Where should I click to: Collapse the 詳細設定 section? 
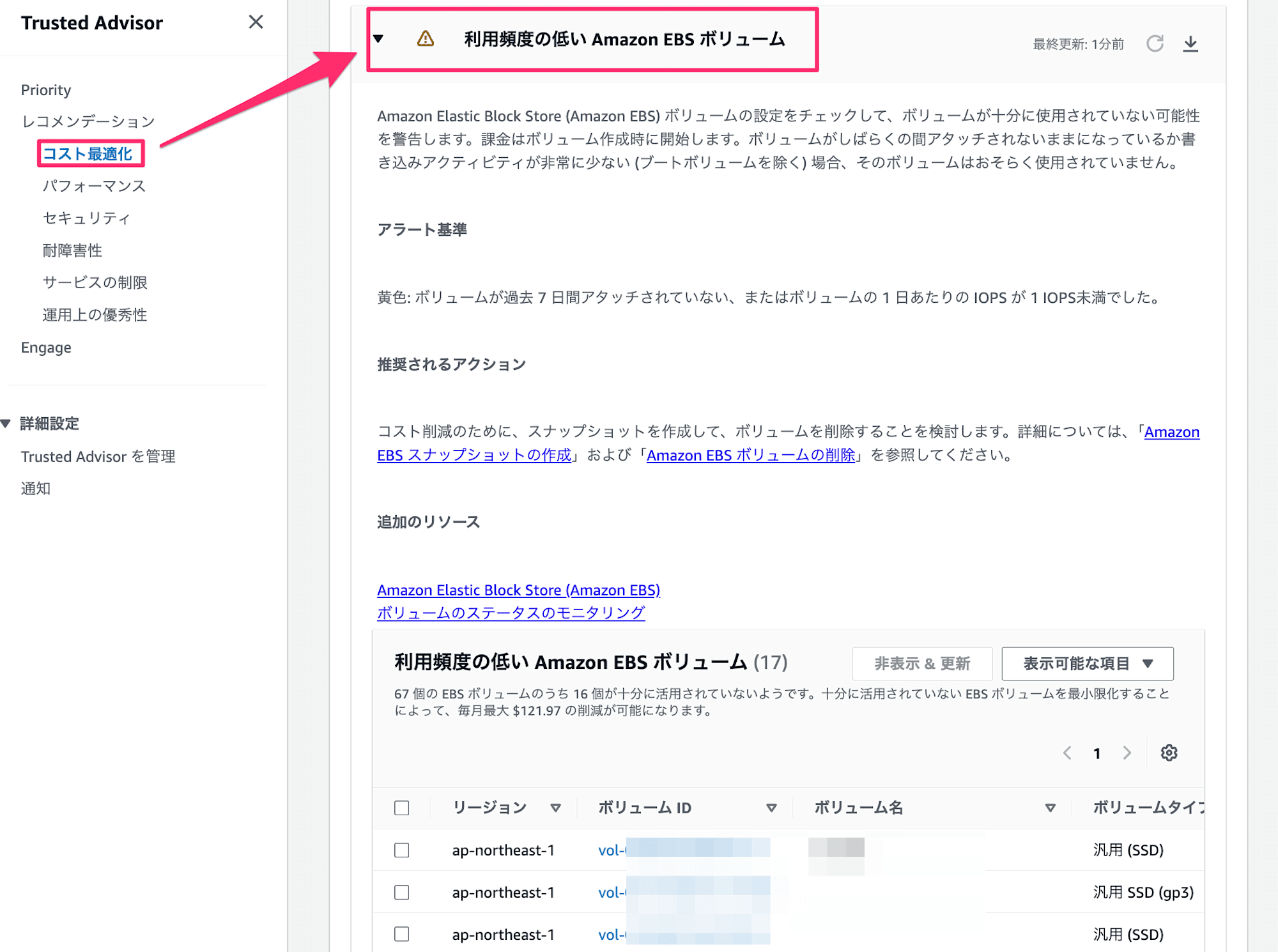6,424
